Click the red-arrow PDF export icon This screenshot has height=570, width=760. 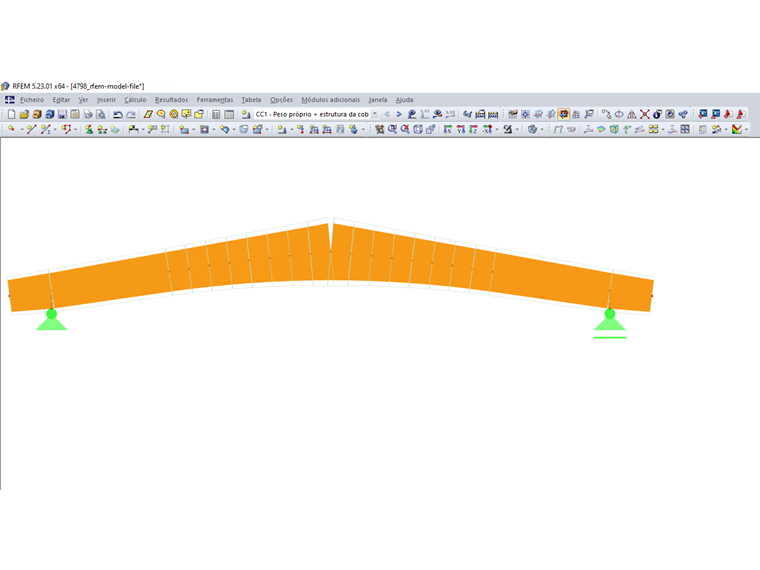728,114
